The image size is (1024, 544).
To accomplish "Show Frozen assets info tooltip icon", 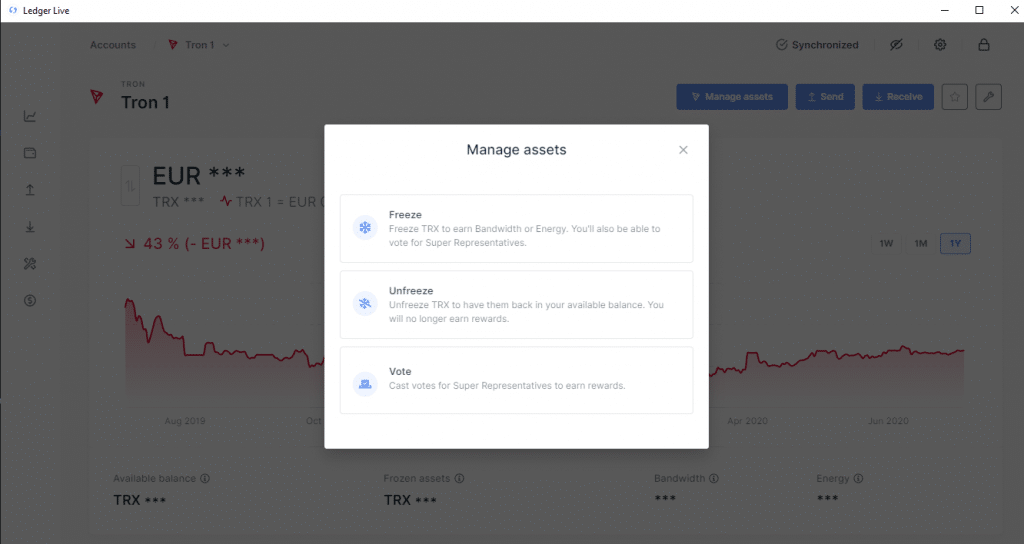I will pos(459,478).
